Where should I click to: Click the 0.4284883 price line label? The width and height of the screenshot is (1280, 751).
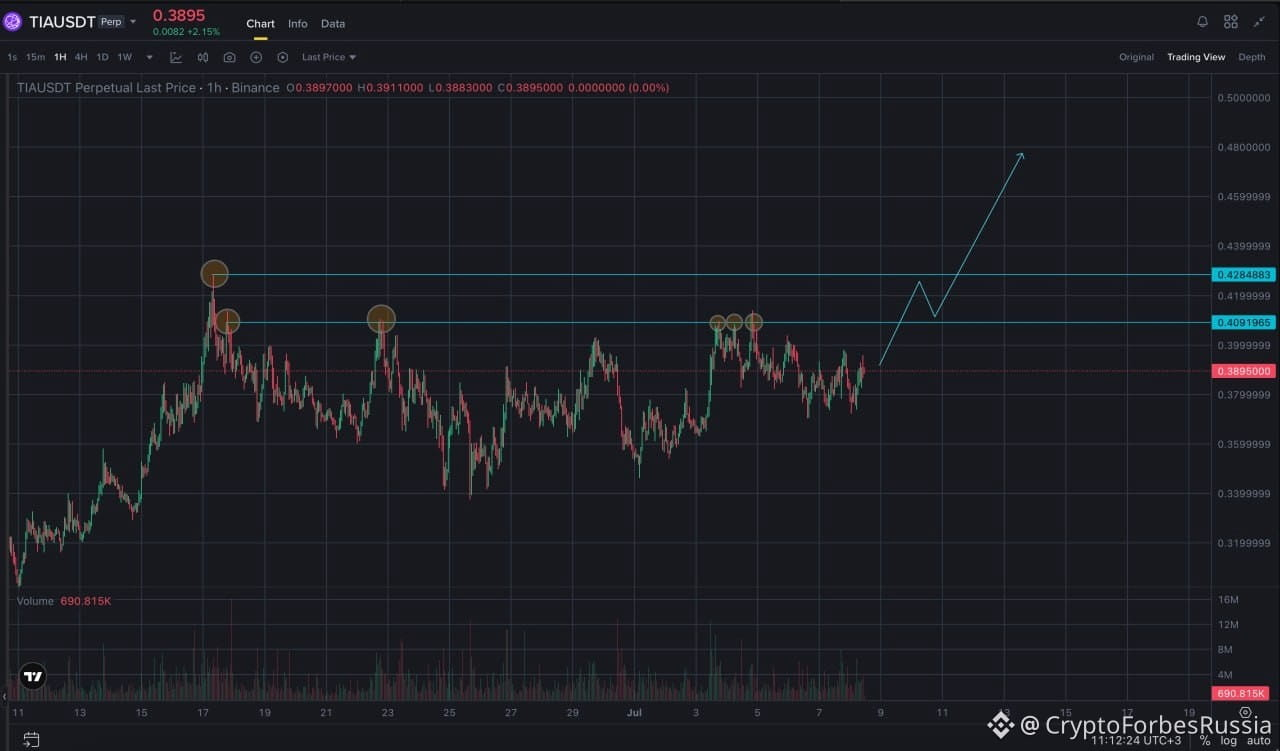1243,274
